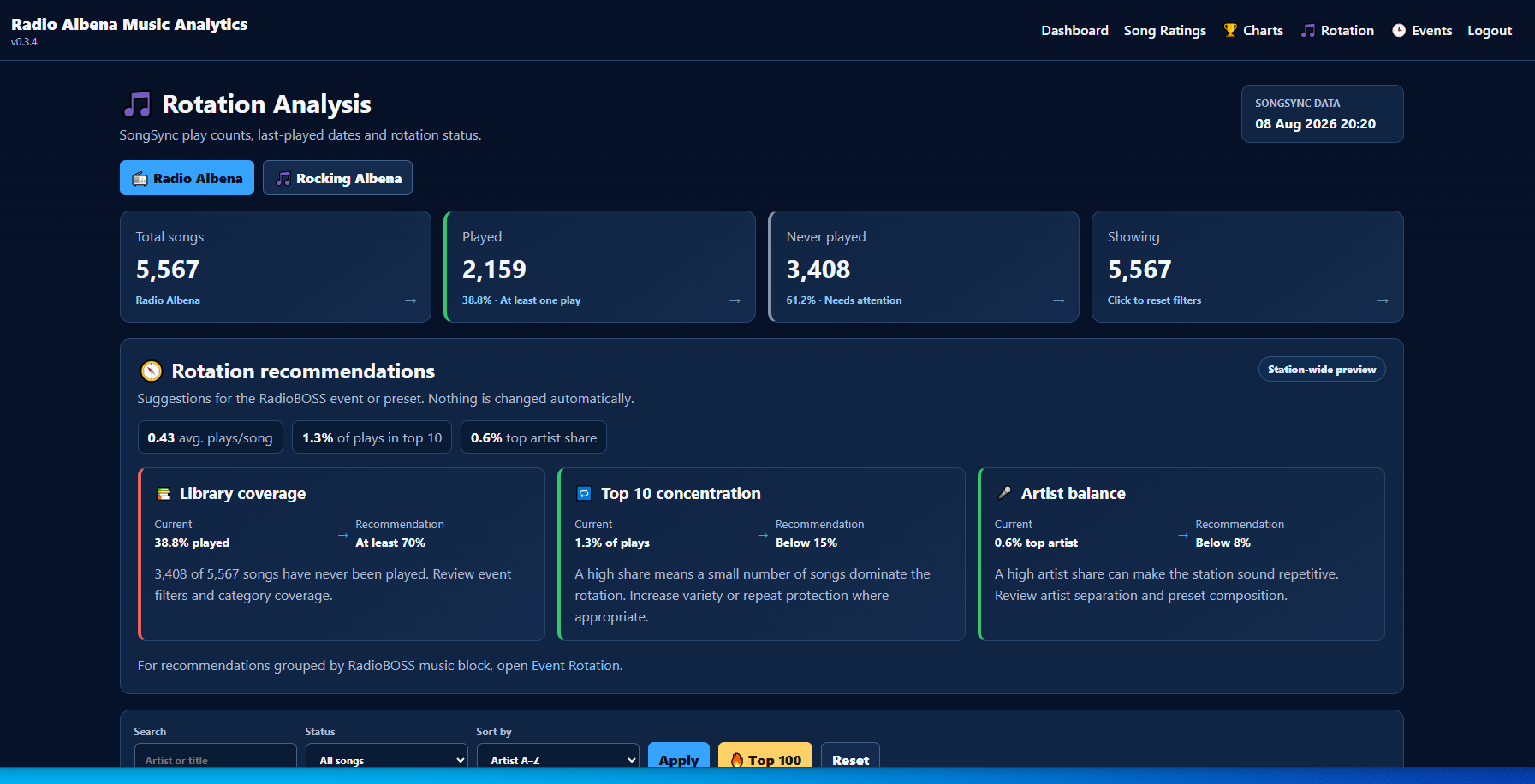Open the Song Ratings menu item
1535x784 pixels.
tap(1164, 30)
